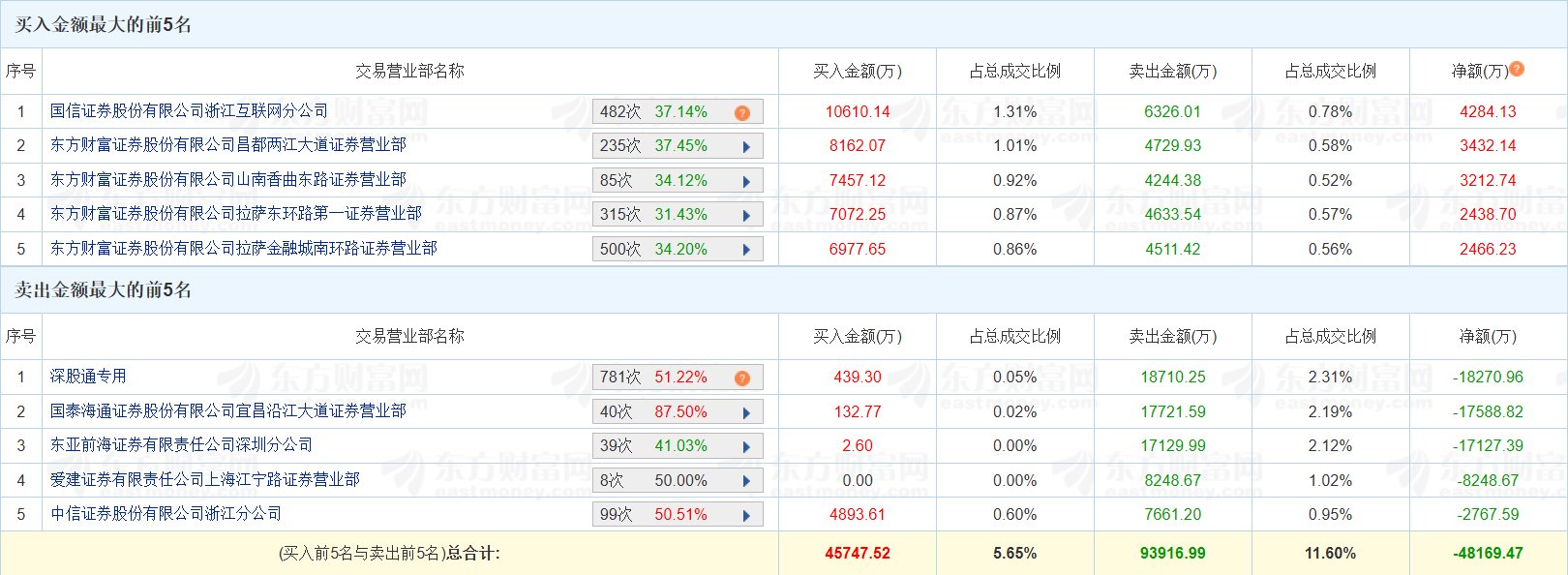This screenshot has width=1568, height=575.
Task: Open 国信证券股份有限公司浙江互联网分公司 link
Action: click(x=190, y=111)
